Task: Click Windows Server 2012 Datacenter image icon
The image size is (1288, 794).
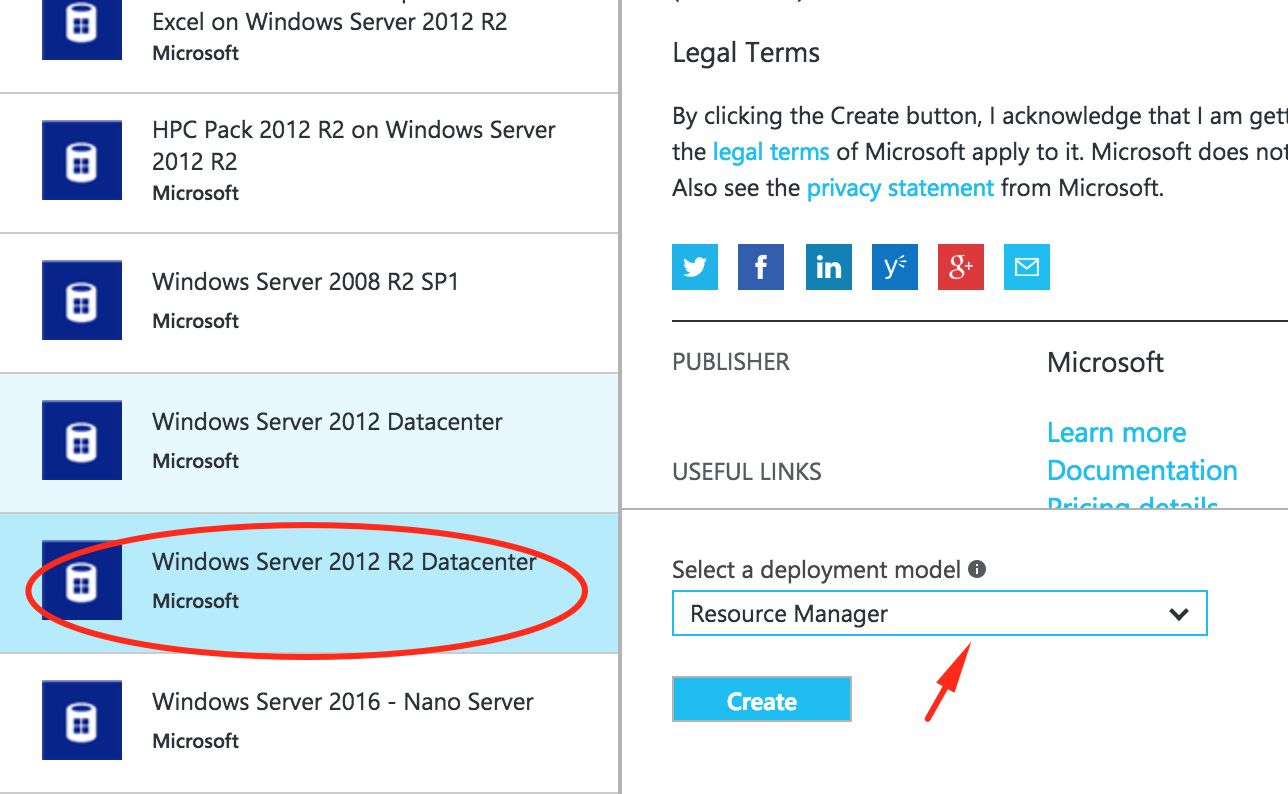Action: [x=82, y=440]
